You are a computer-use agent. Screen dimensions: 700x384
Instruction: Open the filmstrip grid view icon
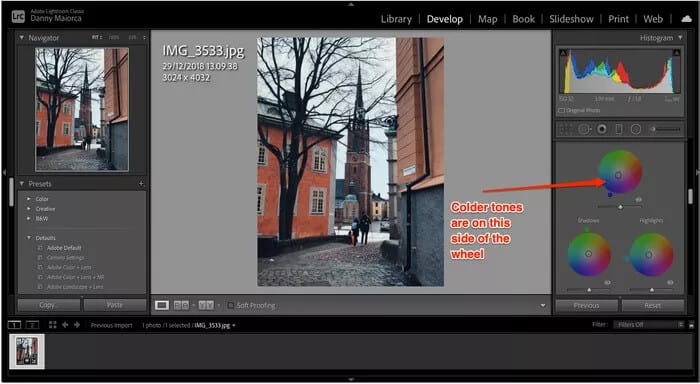coord(53,325)
